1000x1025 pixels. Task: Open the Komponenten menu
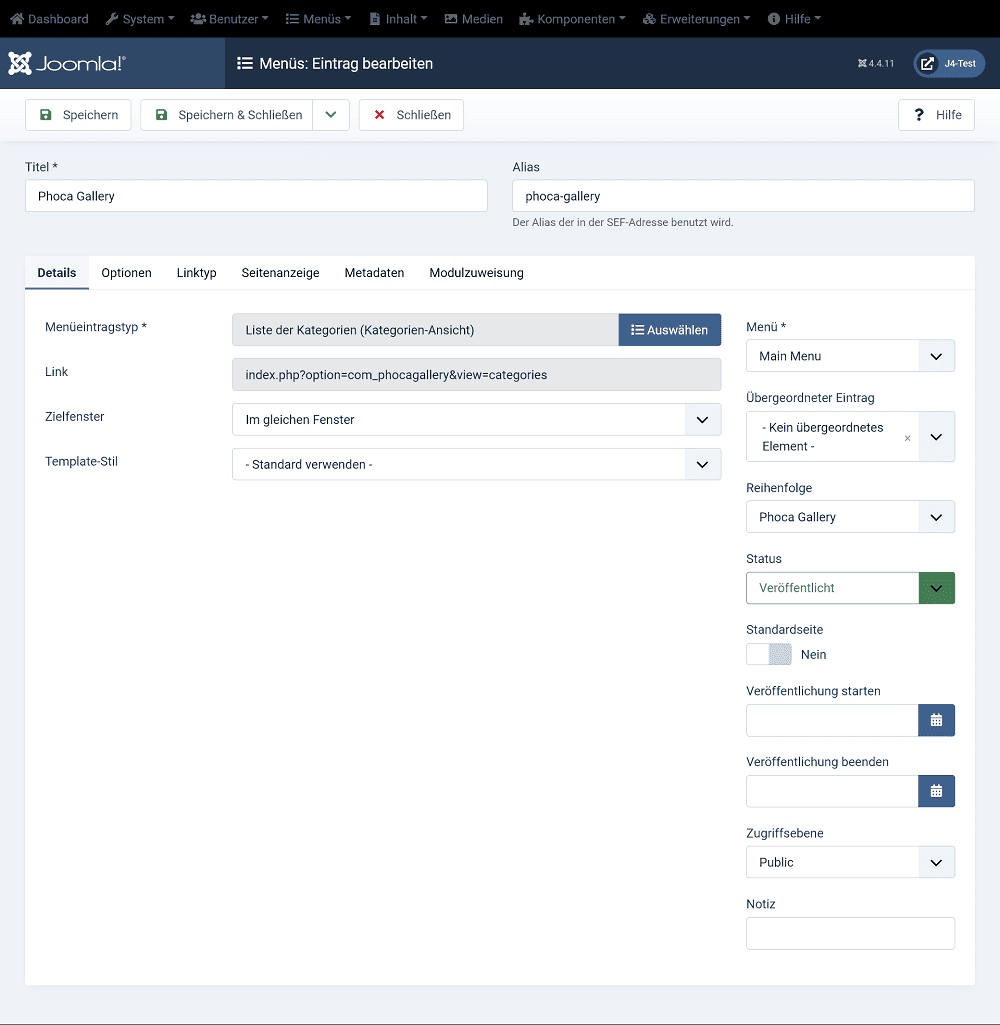click(x=572, y=19)
